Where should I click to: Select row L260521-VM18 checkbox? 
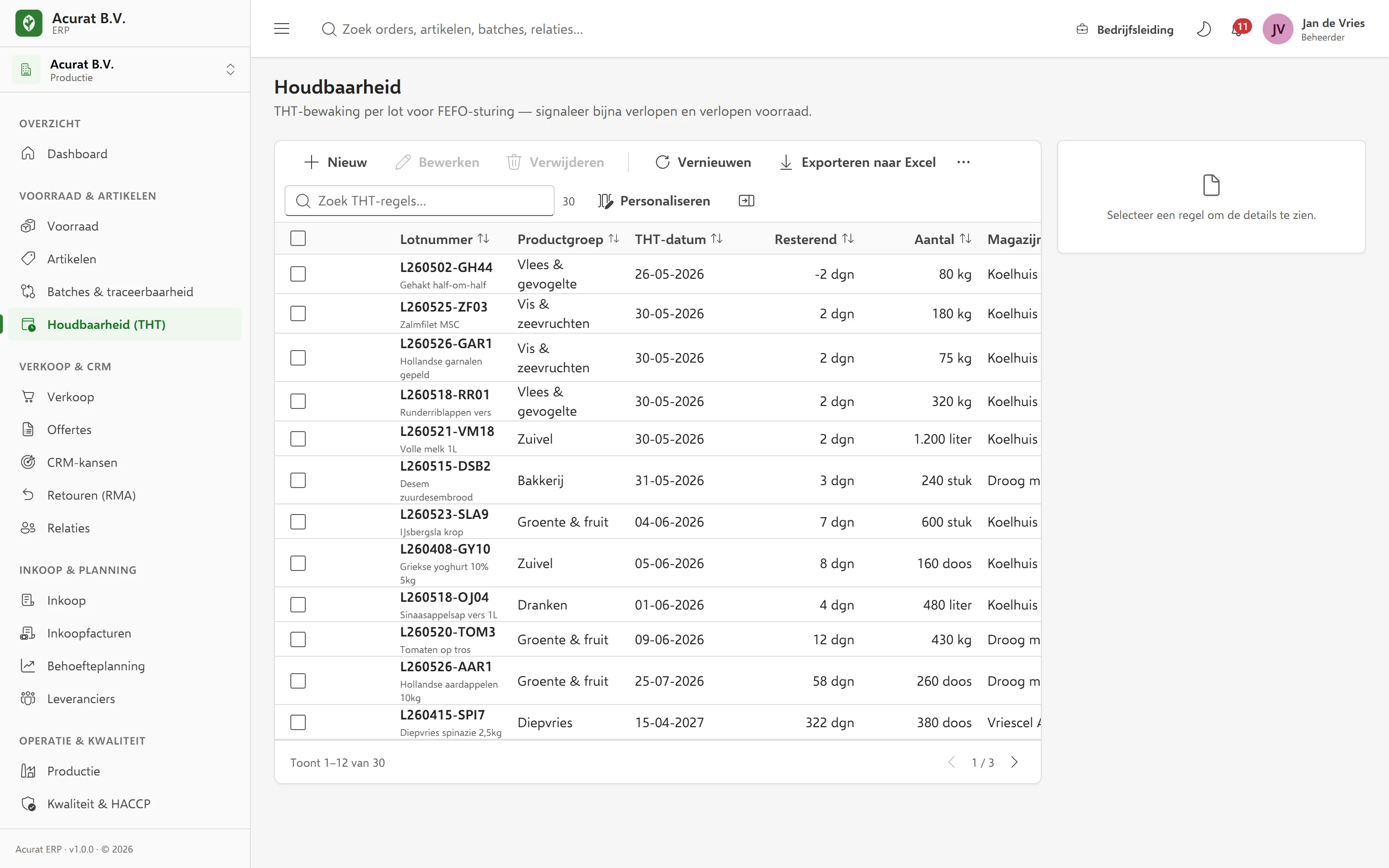click(x=298, y=439)
